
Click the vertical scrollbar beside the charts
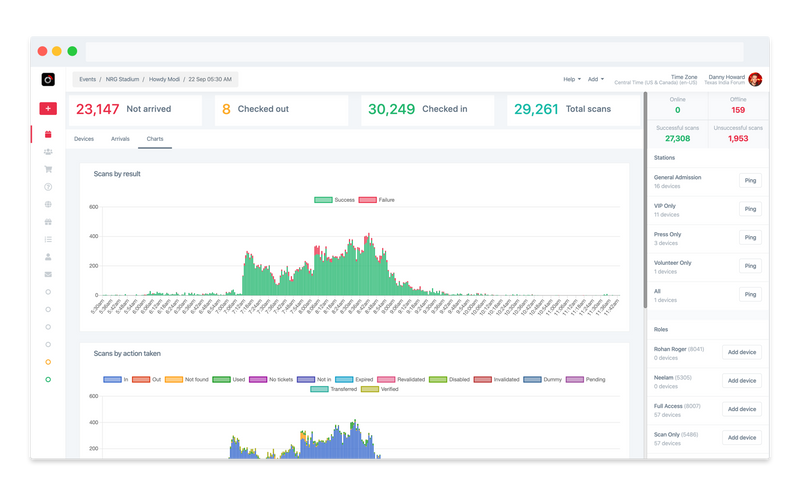tap(645, 200)
